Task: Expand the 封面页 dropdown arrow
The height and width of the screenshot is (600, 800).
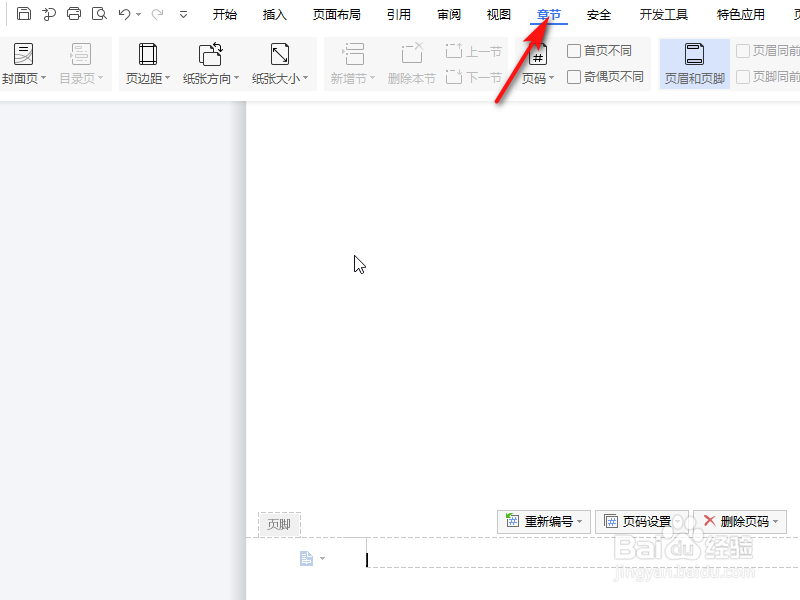Action: (43, 78)
